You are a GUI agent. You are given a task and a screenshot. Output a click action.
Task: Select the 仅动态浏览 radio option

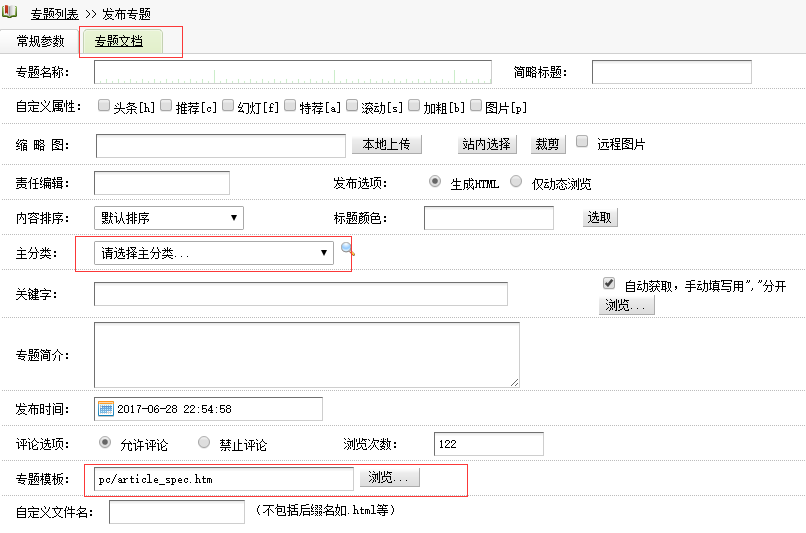click(x=516, y=182)
